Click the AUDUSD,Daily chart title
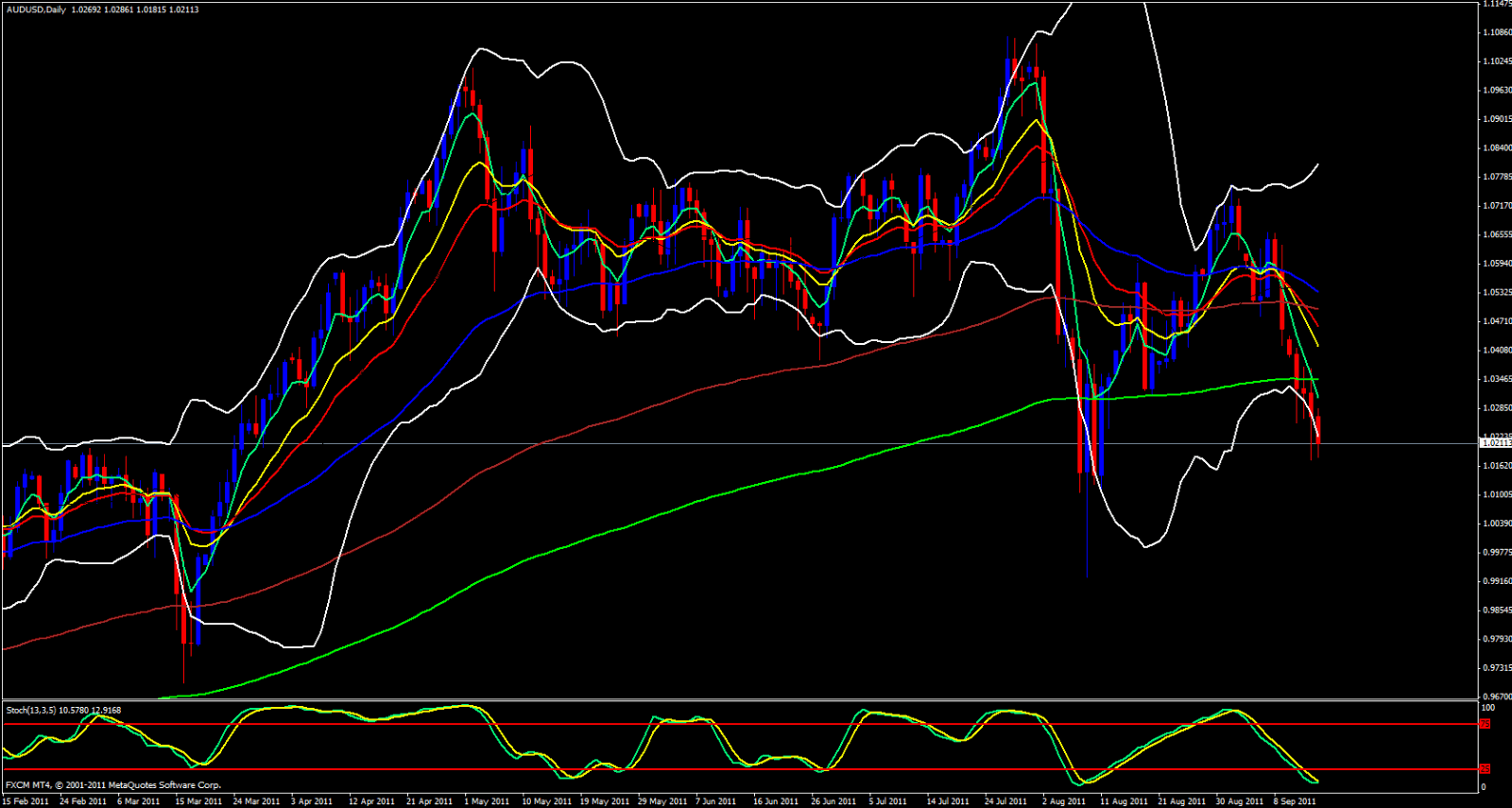Viewport: 1512px width, 808px height. (36, 9)
